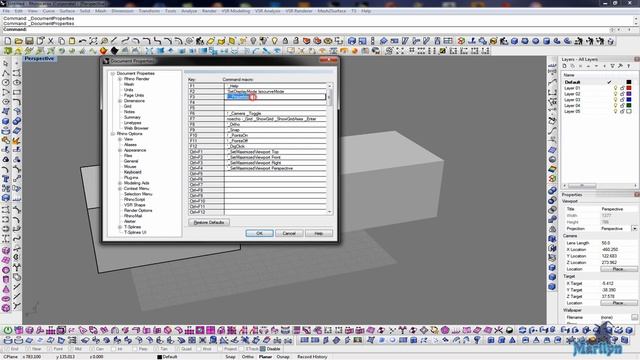Click the Save disk icon in toolbar

point(29,41)
